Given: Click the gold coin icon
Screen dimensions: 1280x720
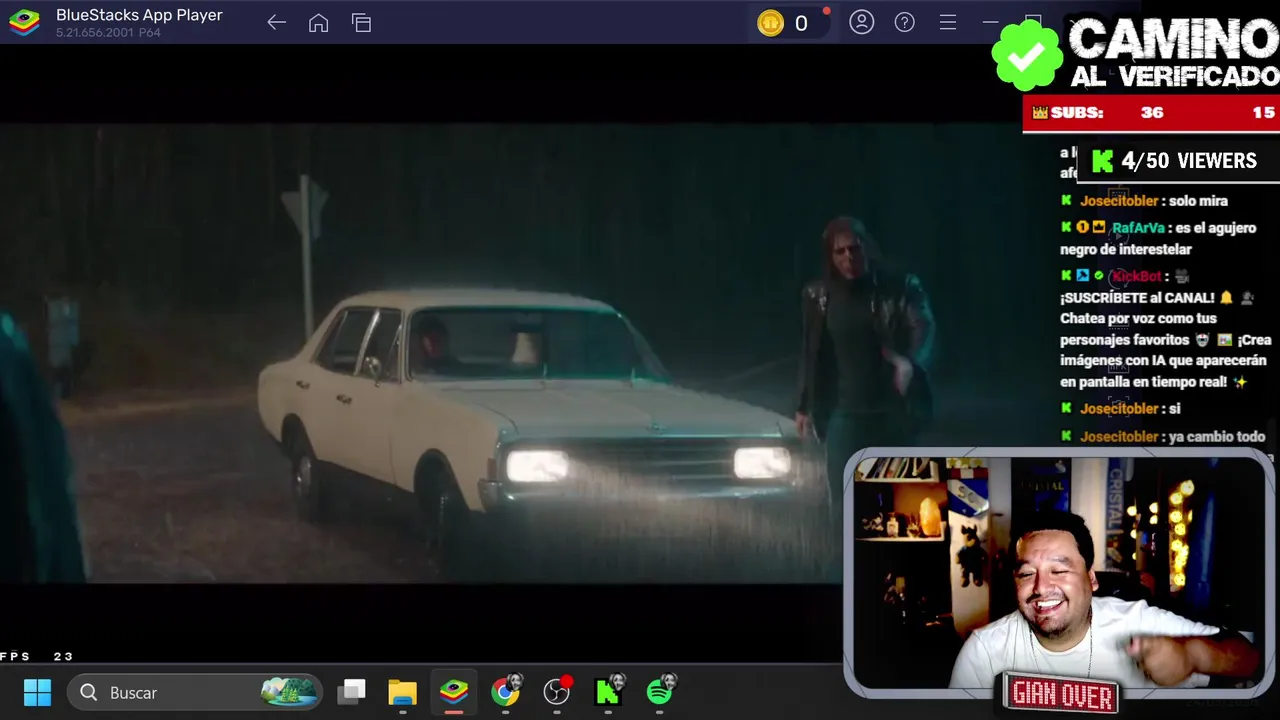Looking at the screenshot, I should (x=770, y=23).
